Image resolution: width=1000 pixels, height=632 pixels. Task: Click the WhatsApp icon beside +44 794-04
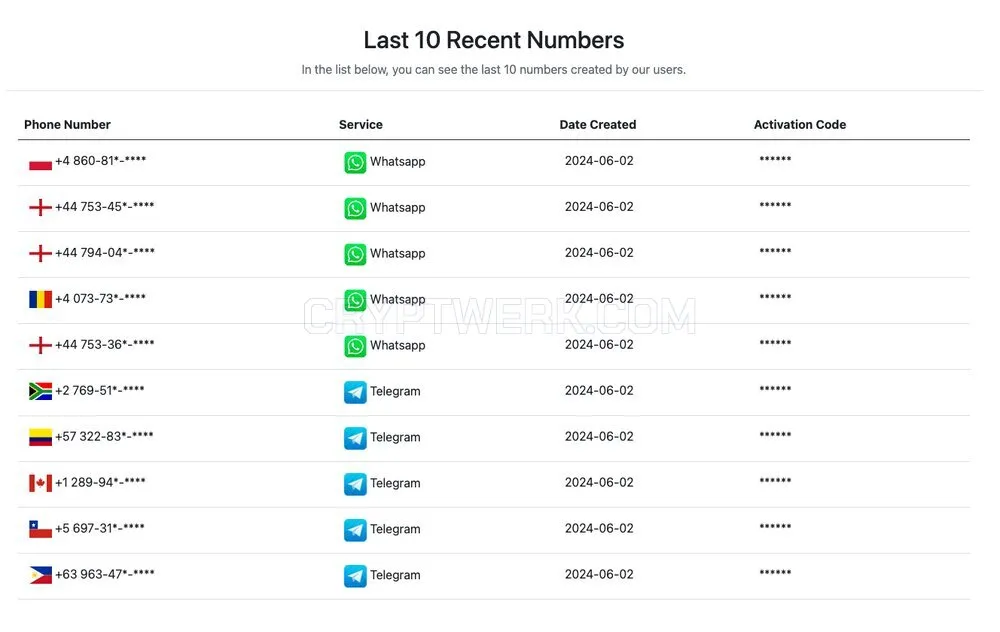tap(355, 254)
